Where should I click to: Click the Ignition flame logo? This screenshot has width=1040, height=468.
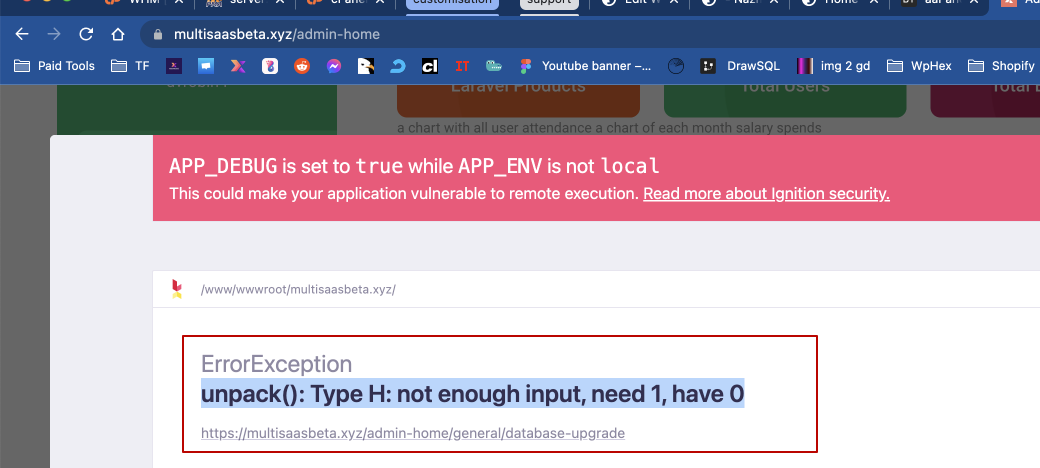coord(176,289)
